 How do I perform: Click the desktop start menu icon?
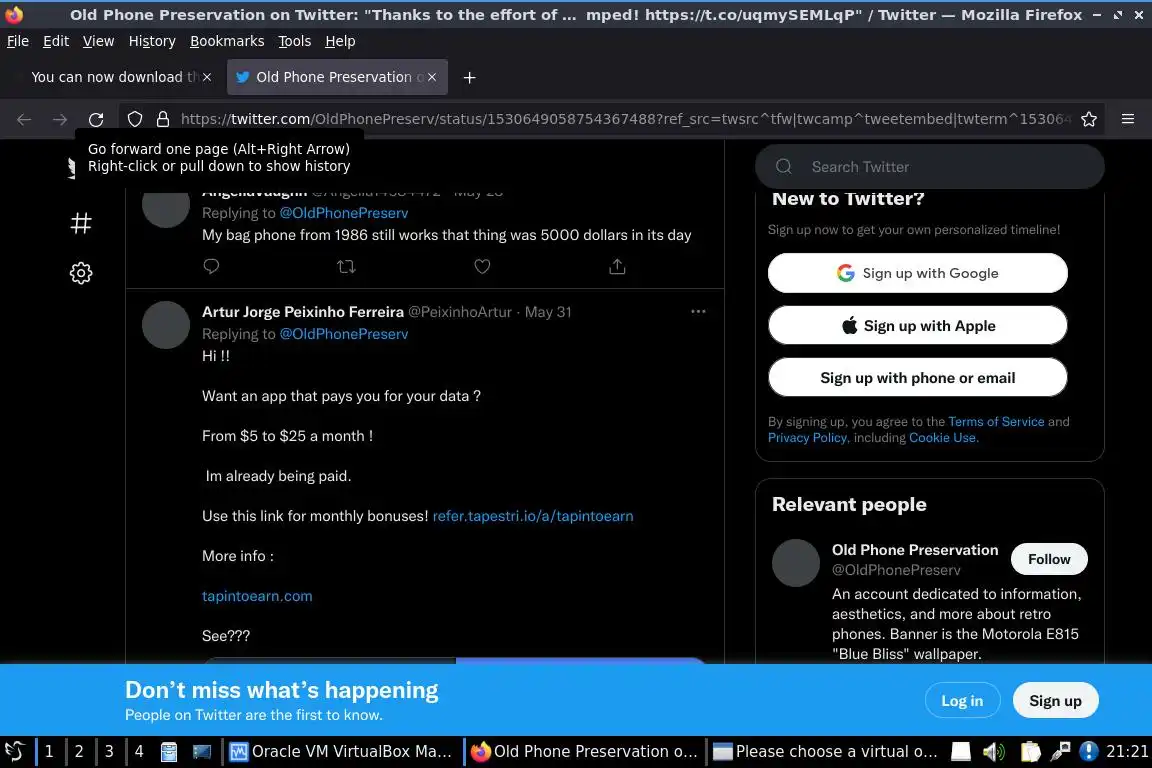15,751
